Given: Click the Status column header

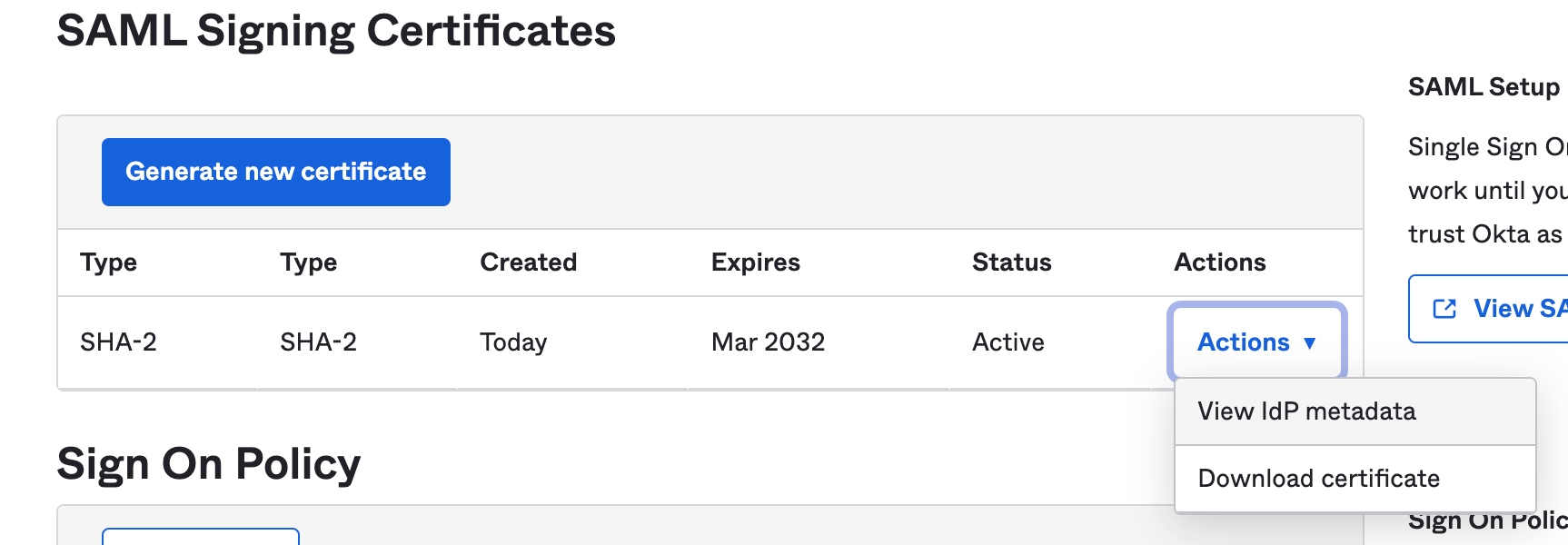Looking at the screenshot, I should (x=1010, y=262).
